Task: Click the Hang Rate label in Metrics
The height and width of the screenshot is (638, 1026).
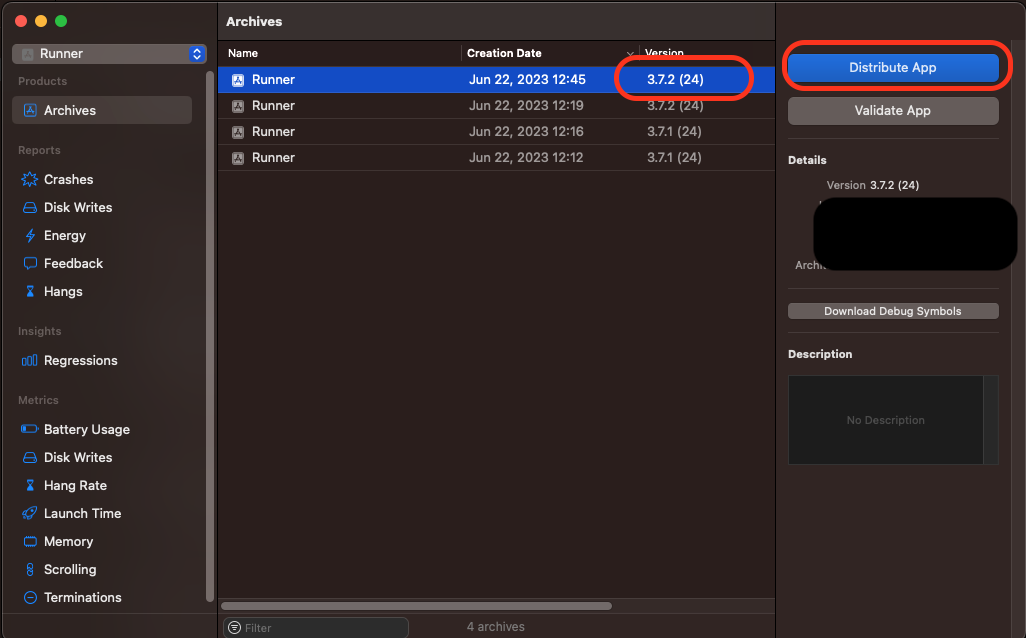Action: click(x=75, y=486)
